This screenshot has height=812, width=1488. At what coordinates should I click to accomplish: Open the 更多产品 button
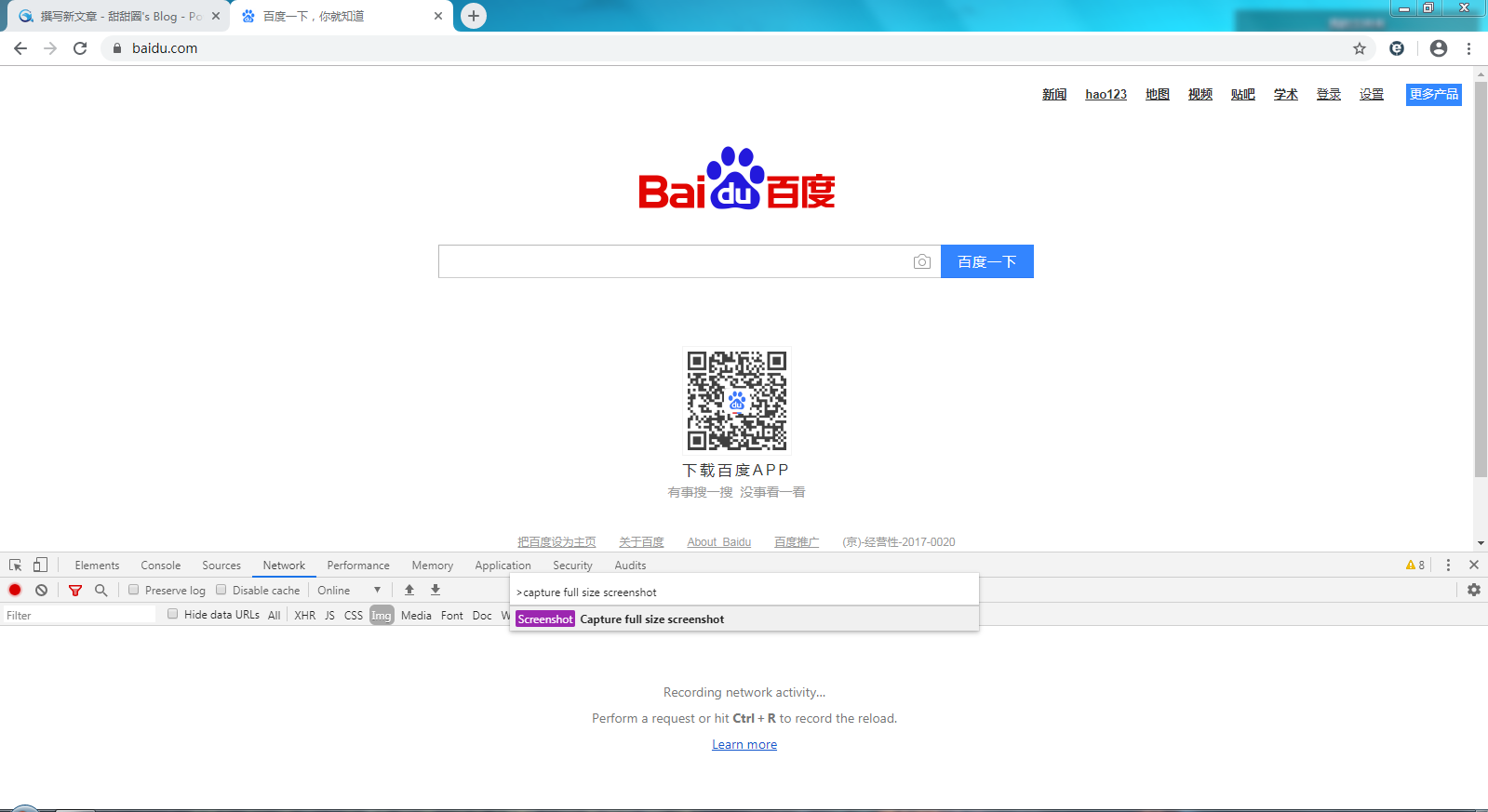tap(1434, 94)
